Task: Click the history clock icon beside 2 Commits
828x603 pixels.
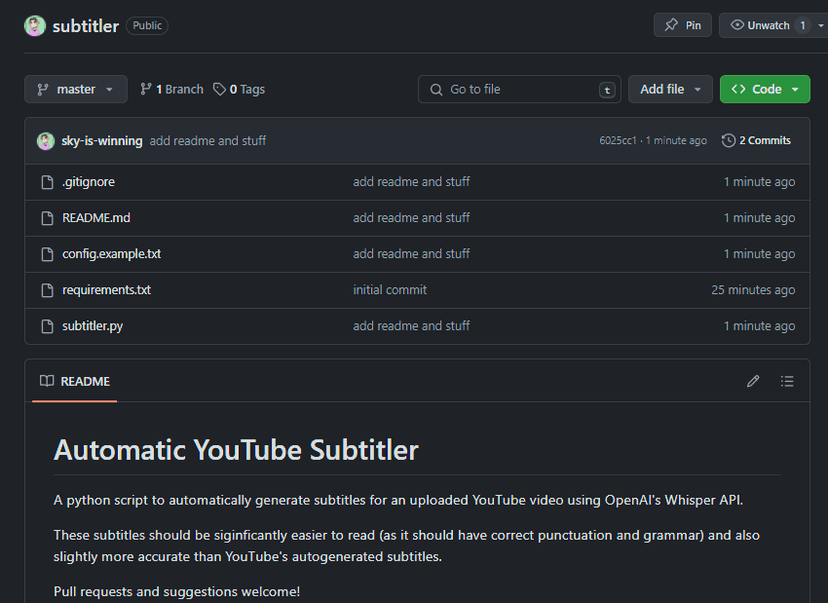Action: 729,140
